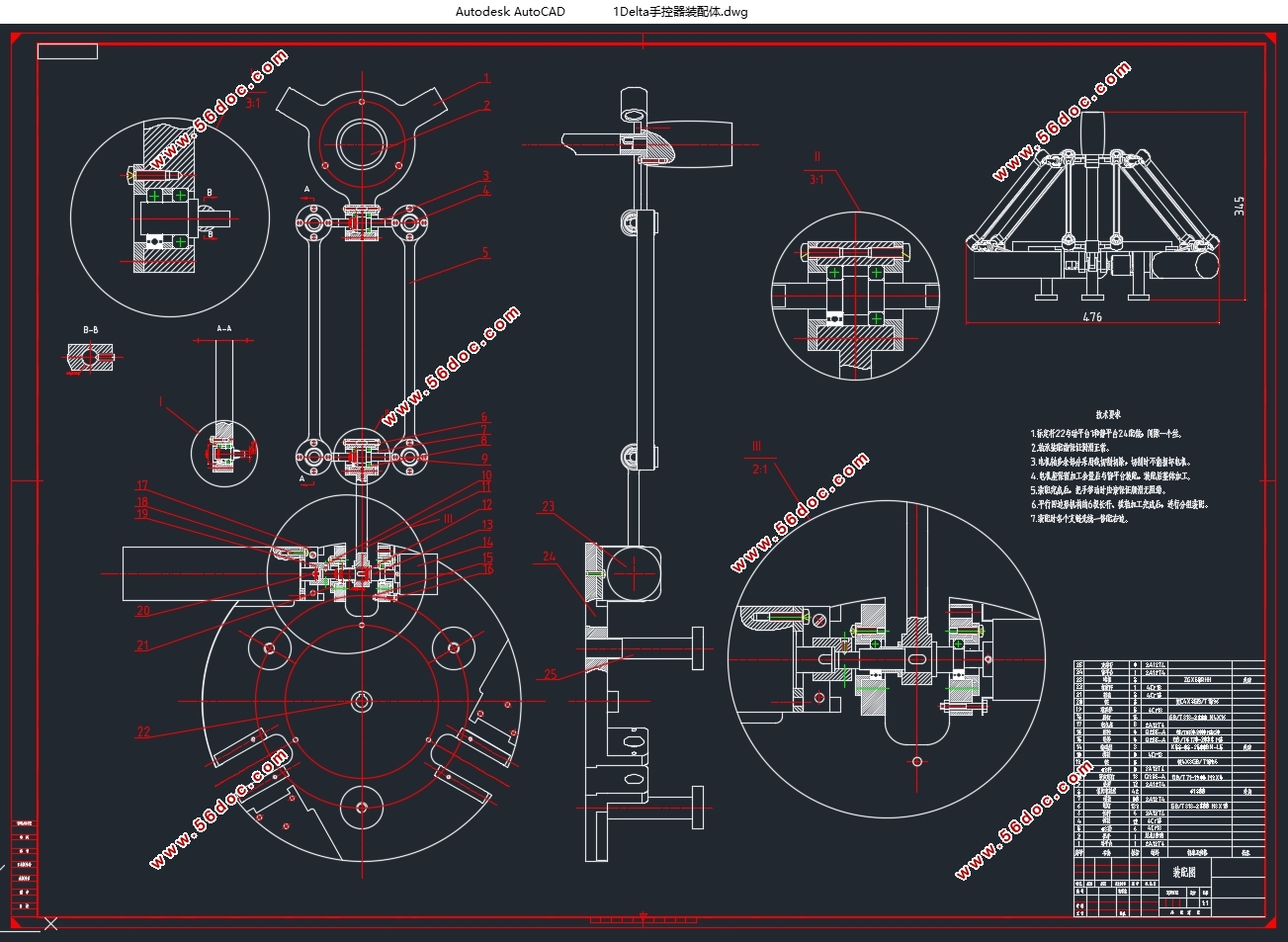
Task: Select part balloon number "21" label
Action: (x=143, y=645)
